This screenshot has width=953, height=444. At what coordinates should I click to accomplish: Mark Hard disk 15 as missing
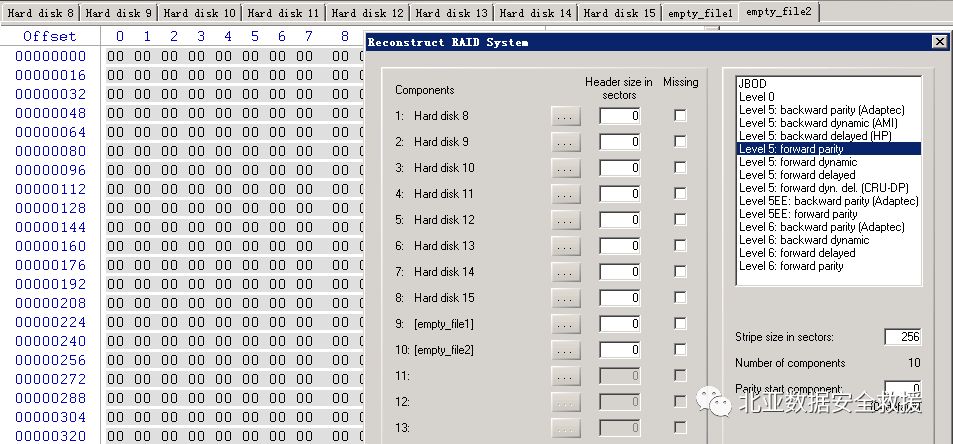[680, 298]
